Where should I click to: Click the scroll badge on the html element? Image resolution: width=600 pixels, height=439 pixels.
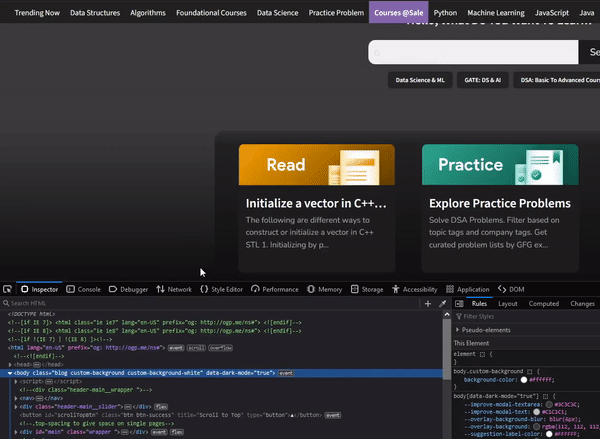click(x=196, y=348)
